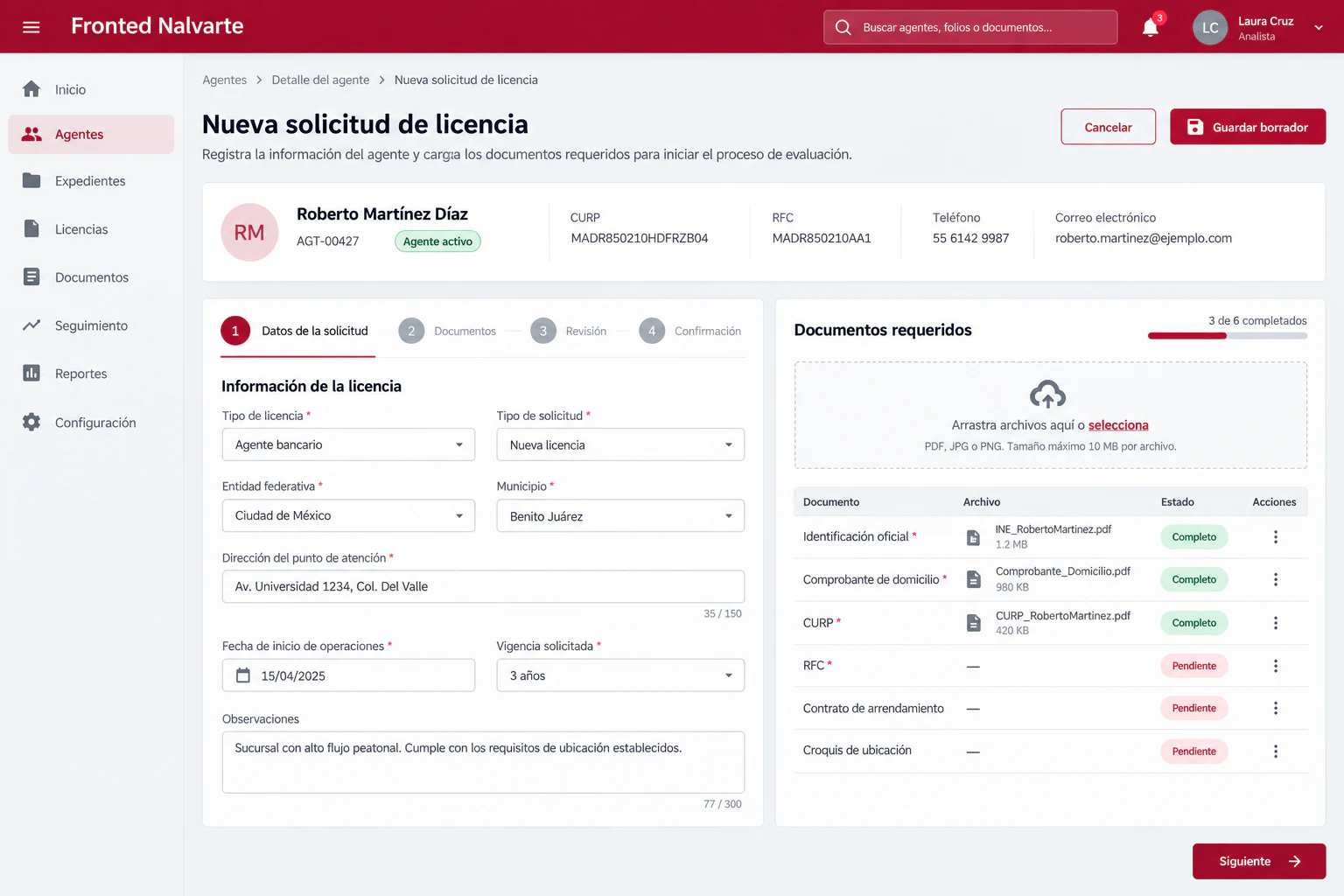Viewport: 1344px width, 896px height.
Task: Open the calendar icon in start date field
Action: click(243, 675)
